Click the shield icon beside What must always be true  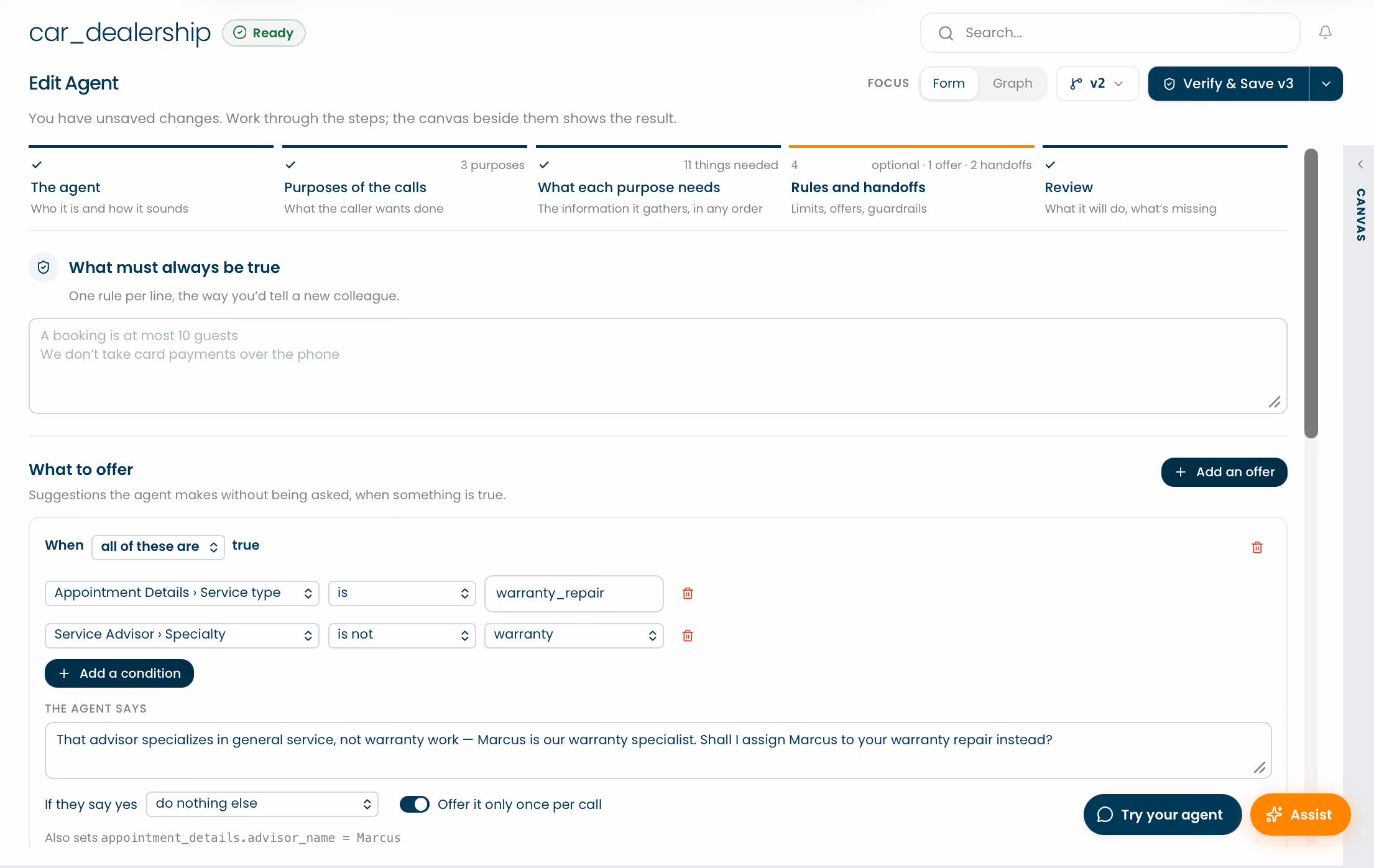pos(44,267)
